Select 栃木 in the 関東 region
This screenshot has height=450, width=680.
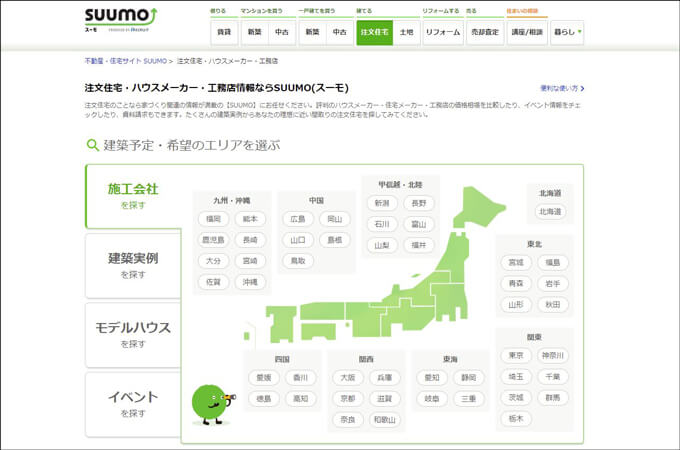pyautogui.click(x=516, y=419)
